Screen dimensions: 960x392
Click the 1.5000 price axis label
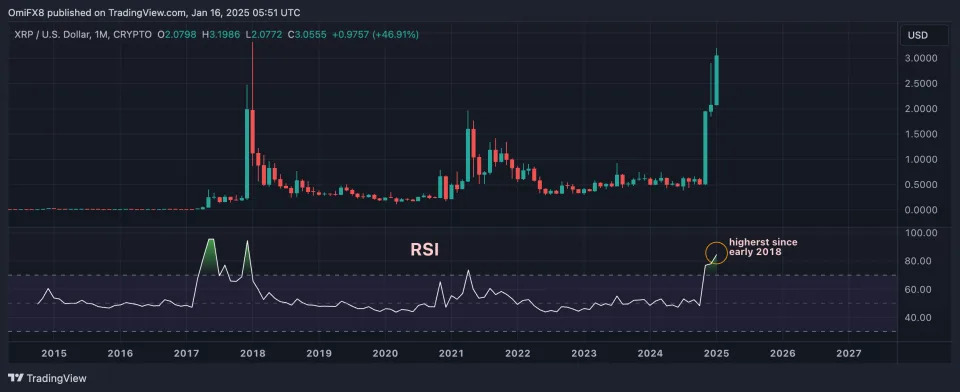920,134
